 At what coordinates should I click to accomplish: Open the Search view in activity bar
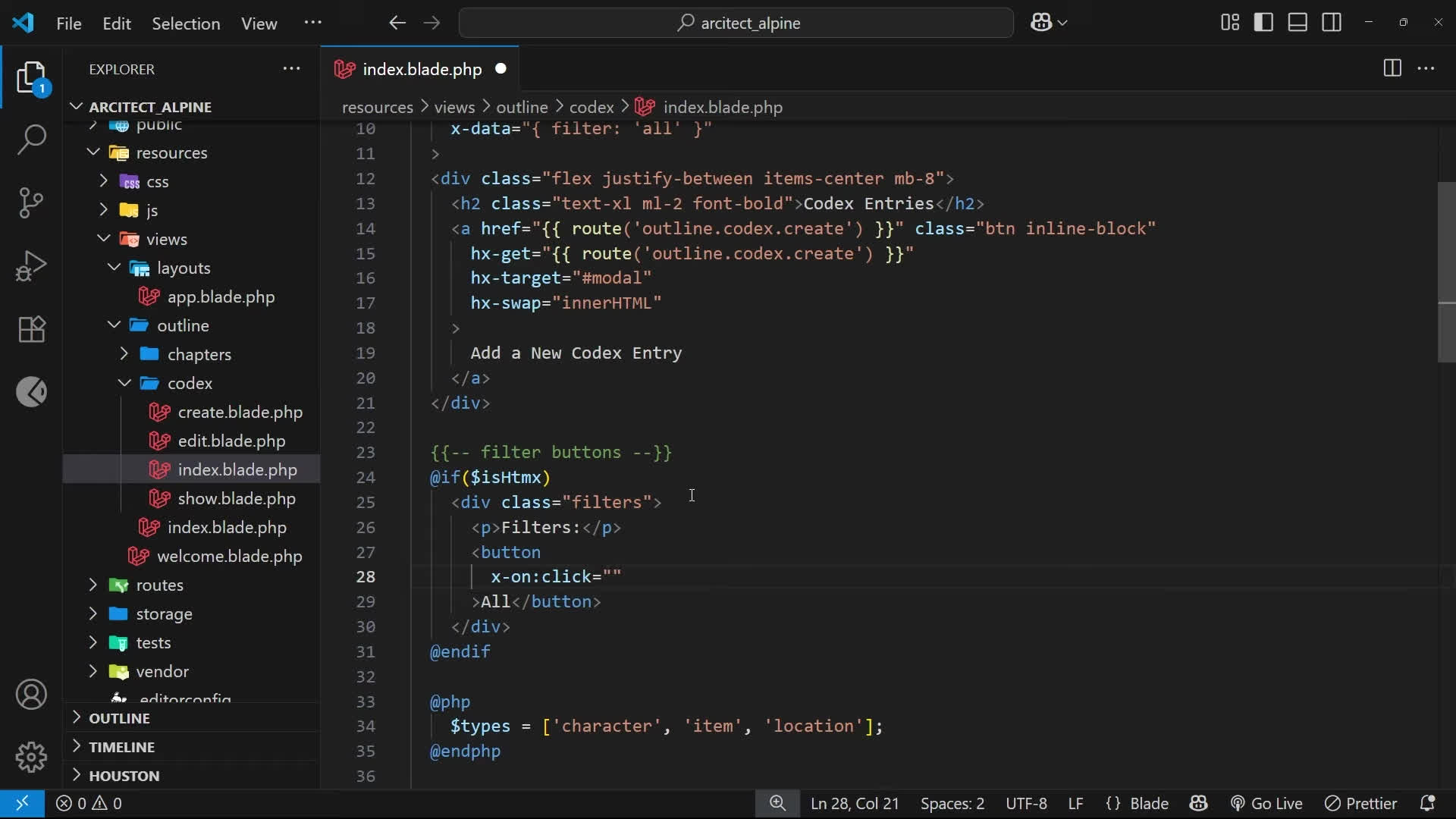click(31, 140)
